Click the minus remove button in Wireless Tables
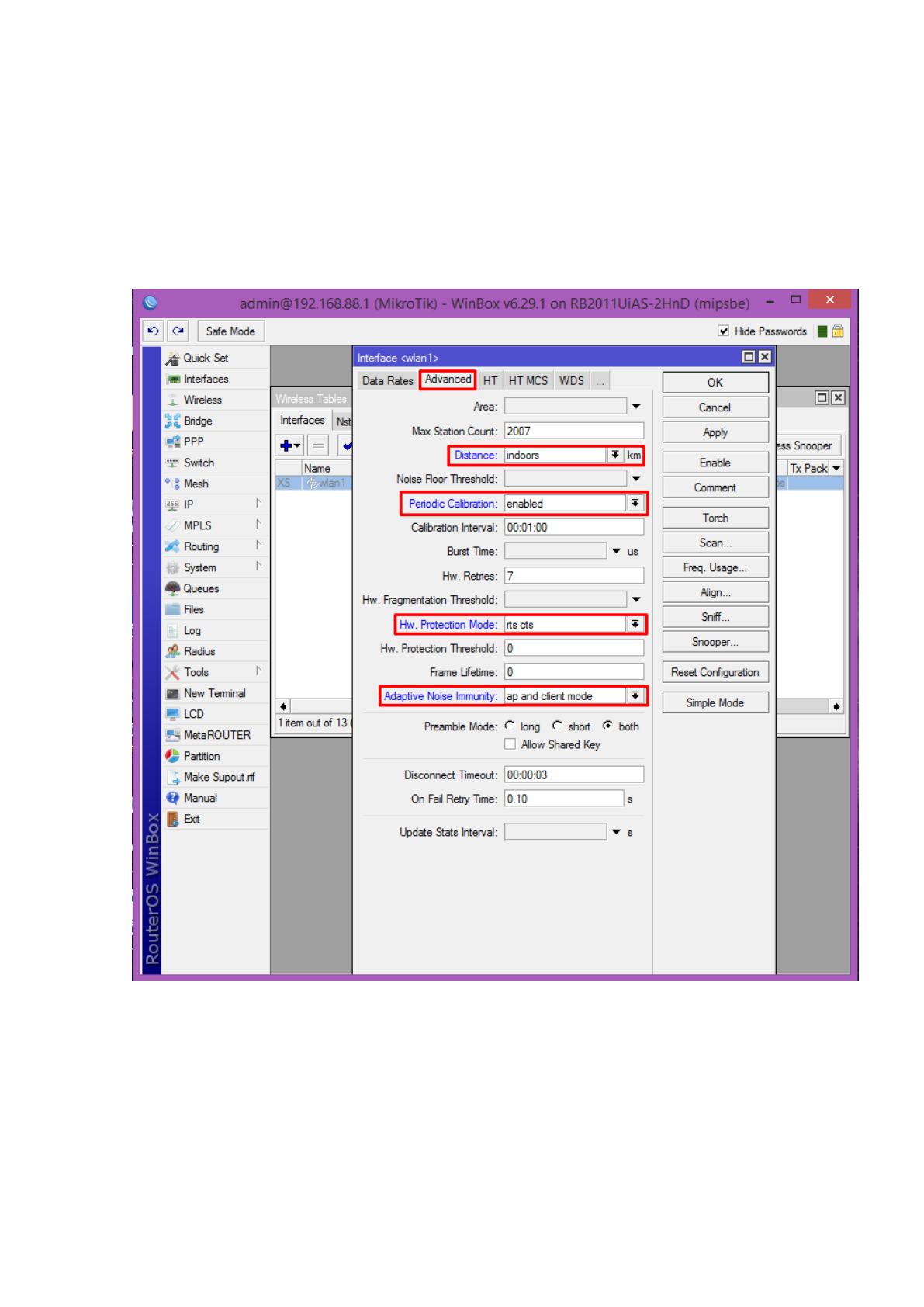The image size is (924, 1307). pos(318,446)
